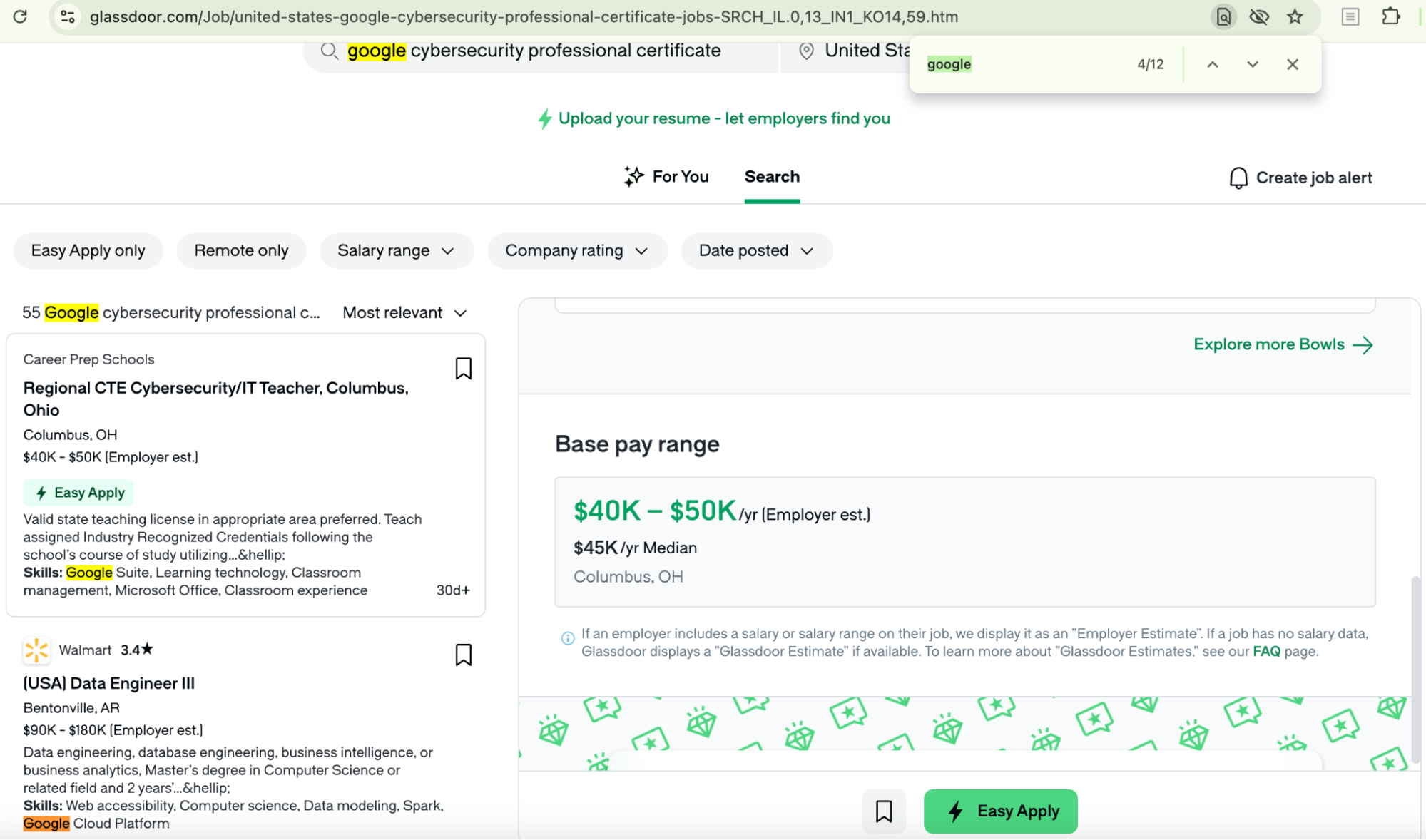Save the Regional CTE Cybersecurity Teacher job bookmark
1426x840 pixels.
tap(464, 369)
